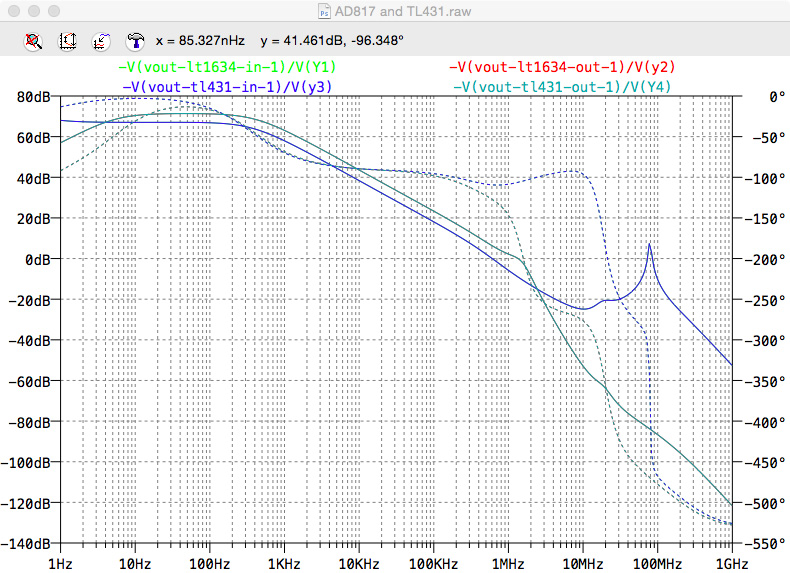The image size is (790, 573).
Task: Click the zoom-to-fit magnifier icon
Action: coord(33,41)
